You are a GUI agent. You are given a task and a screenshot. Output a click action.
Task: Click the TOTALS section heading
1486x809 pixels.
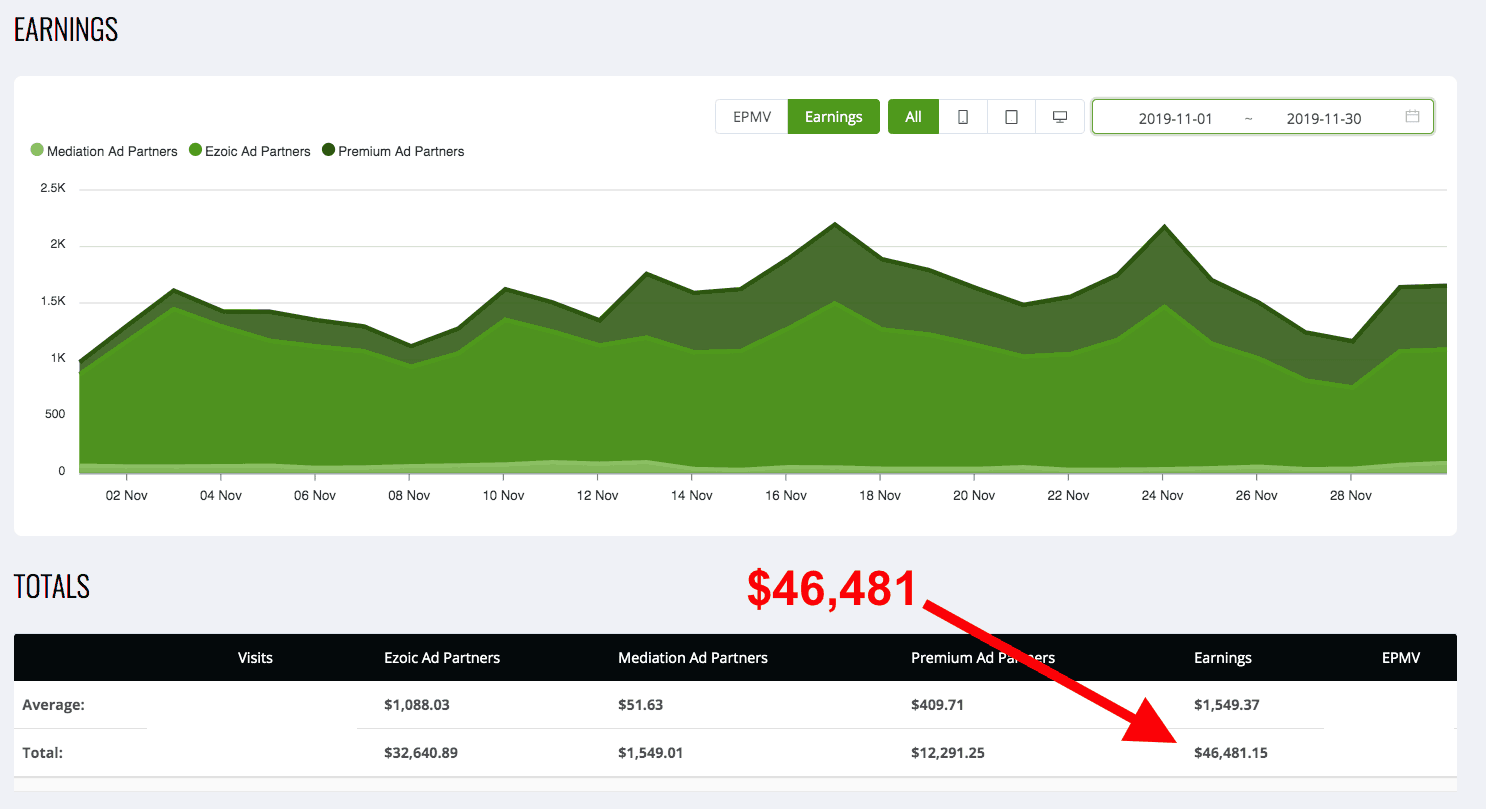pos(52,586)
